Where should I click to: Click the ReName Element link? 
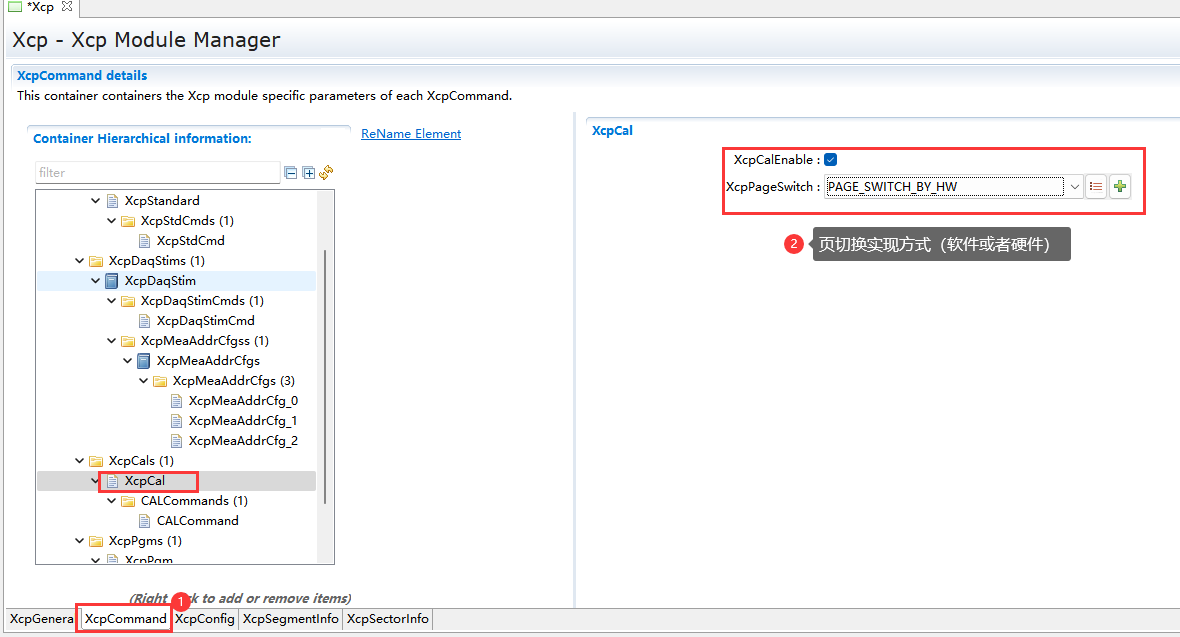[x=411, y=134]
